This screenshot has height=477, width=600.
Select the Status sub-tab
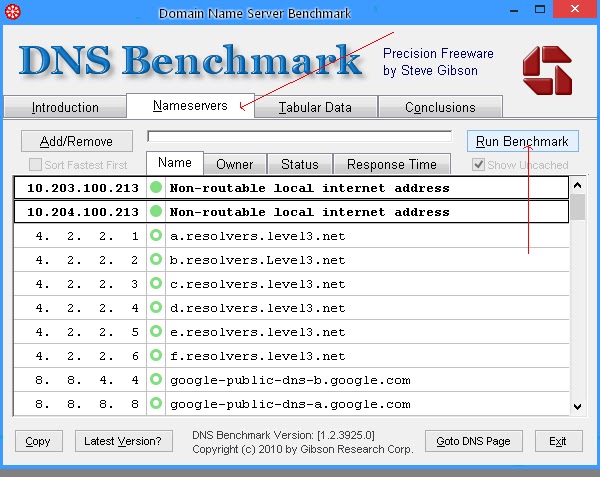click(x=300, y=164)
